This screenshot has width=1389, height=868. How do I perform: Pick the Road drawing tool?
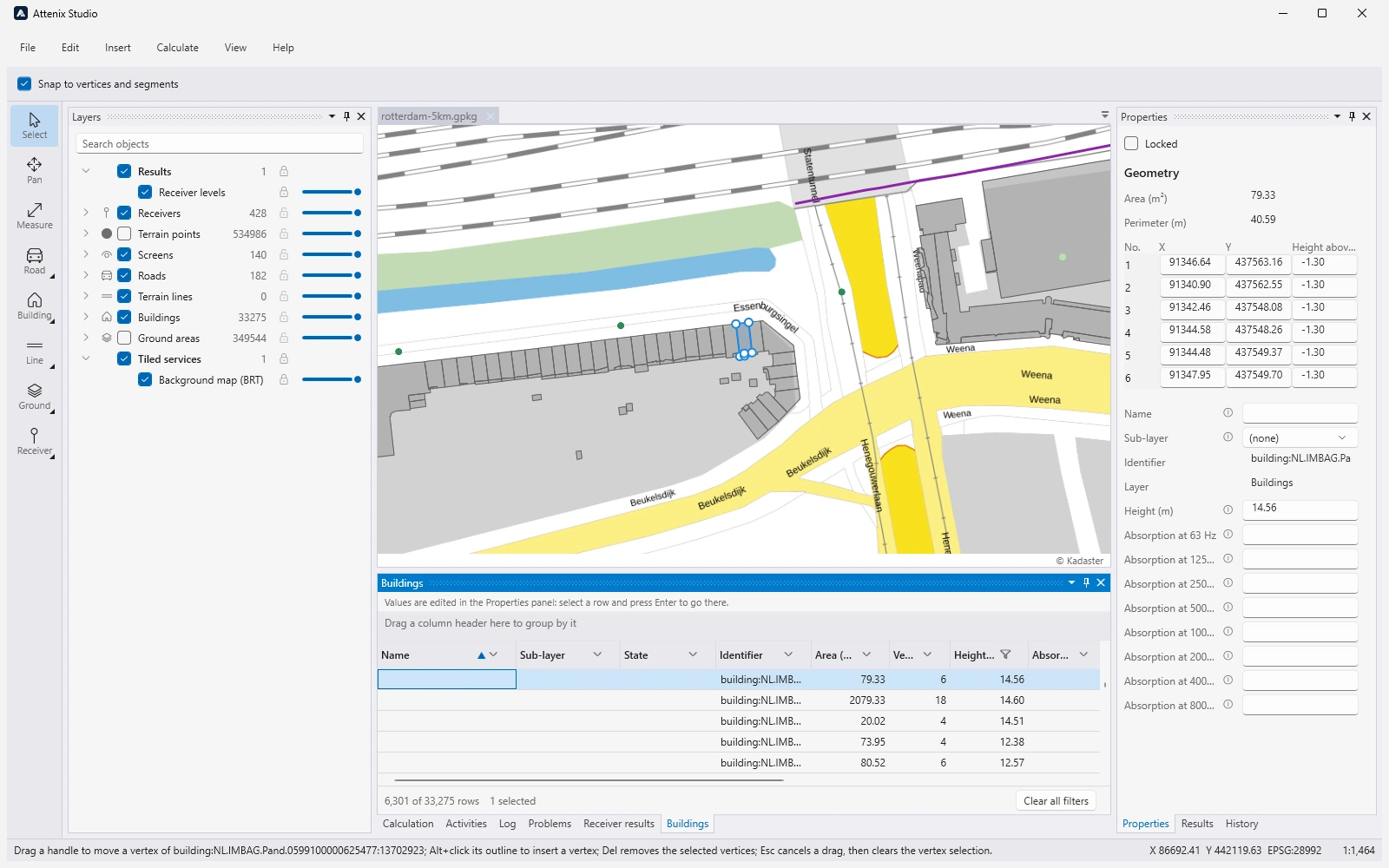(x=35, y=261)
